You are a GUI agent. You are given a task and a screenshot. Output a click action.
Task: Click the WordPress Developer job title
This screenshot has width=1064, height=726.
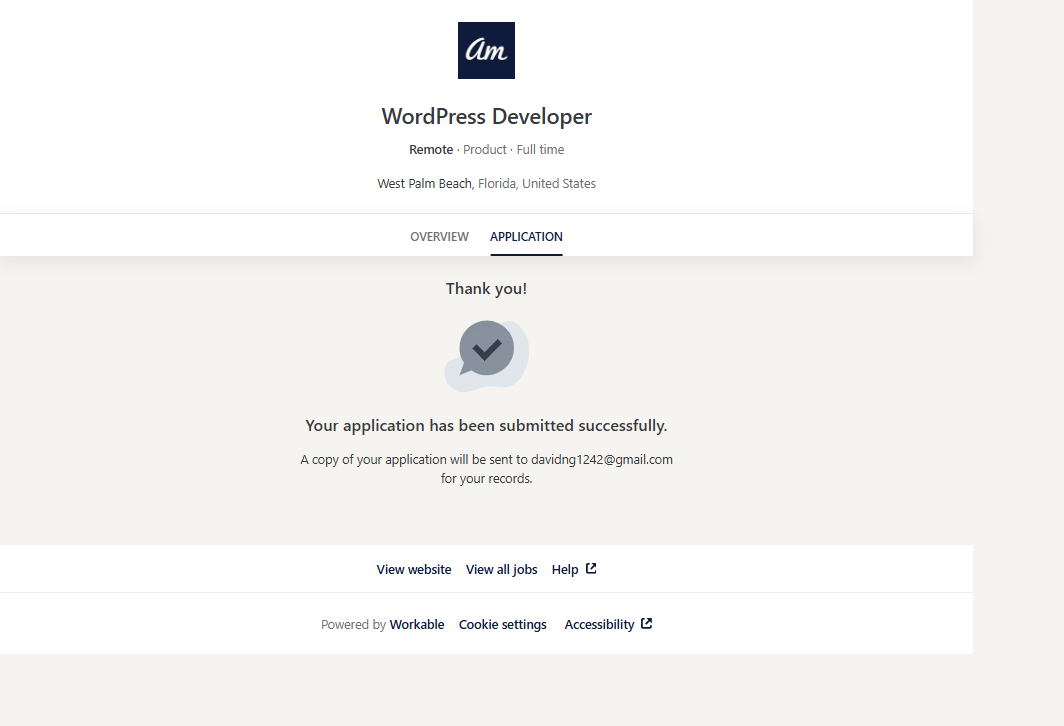click(x=486, y=117)
